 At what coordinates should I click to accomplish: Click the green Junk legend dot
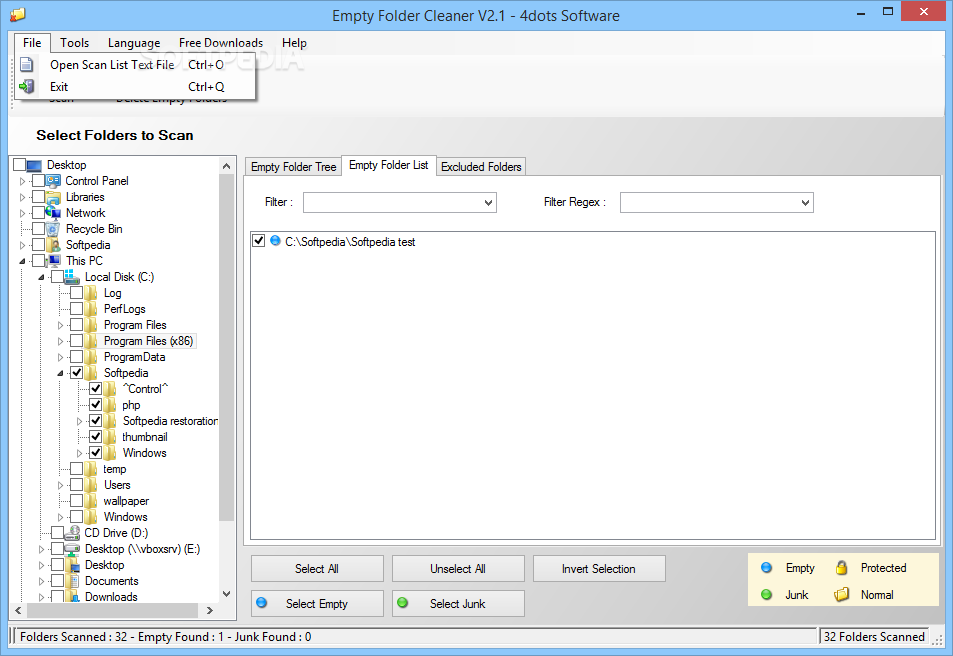click(766, 594)
